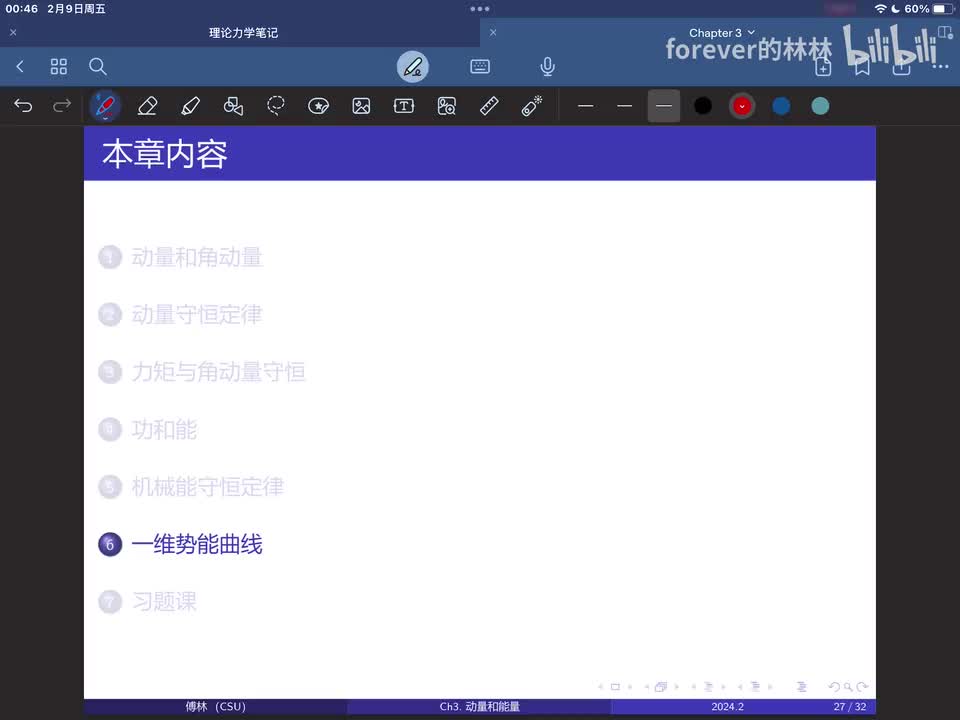Select the Text box tool
This screenshot has width=960, height=720.
click(x=404, y=106)
